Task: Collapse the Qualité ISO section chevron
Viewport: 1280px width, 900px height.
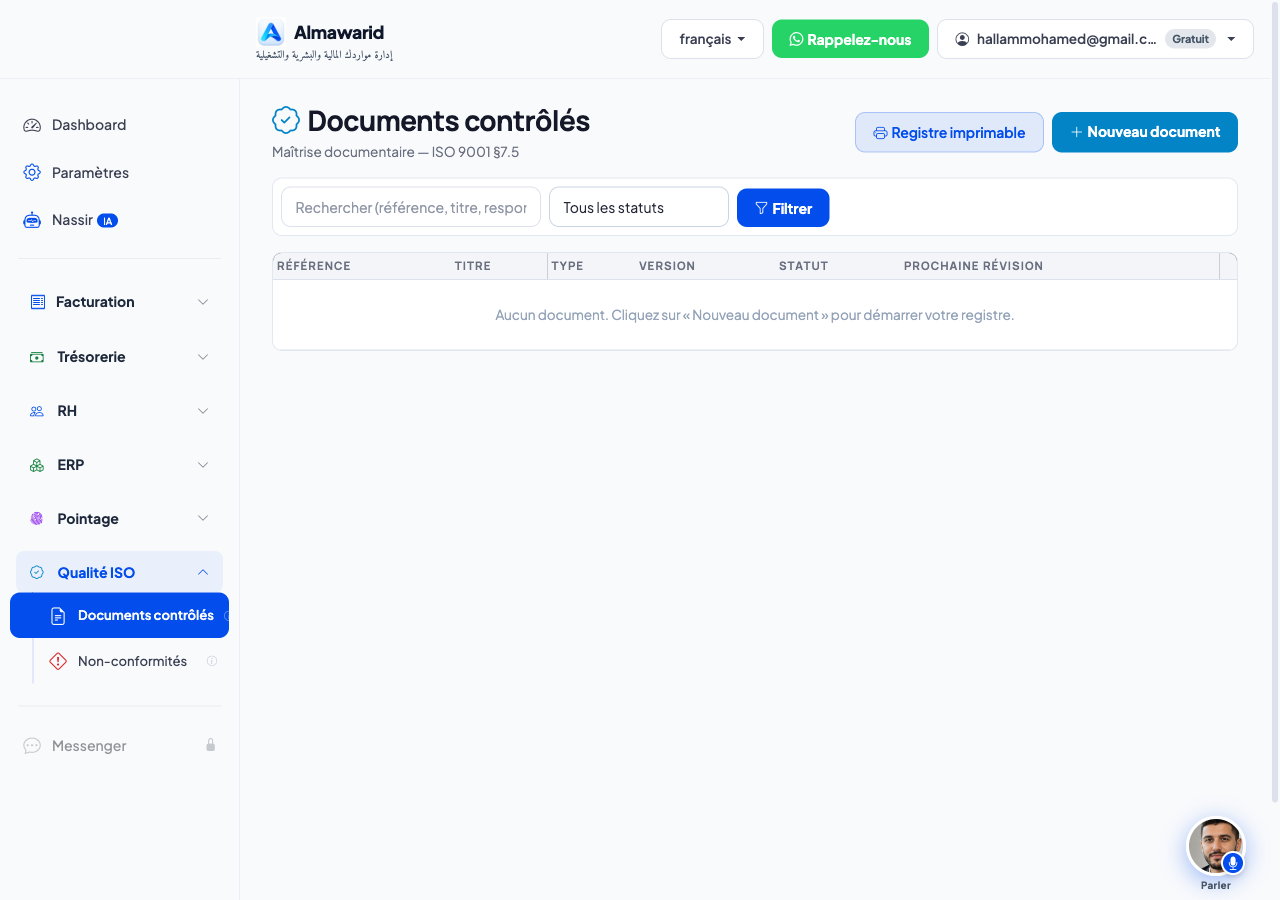Action: pyautogui.click(x=203, y=572)
